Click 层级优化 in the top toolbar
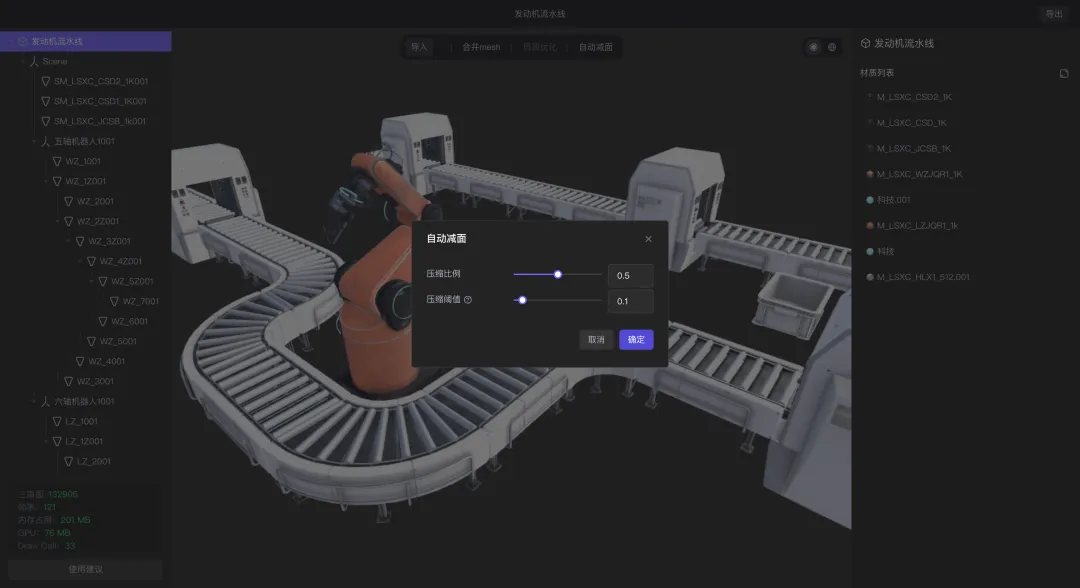Image resolution: width=1080 pixels, height=588 pixels. click(539, 47)
